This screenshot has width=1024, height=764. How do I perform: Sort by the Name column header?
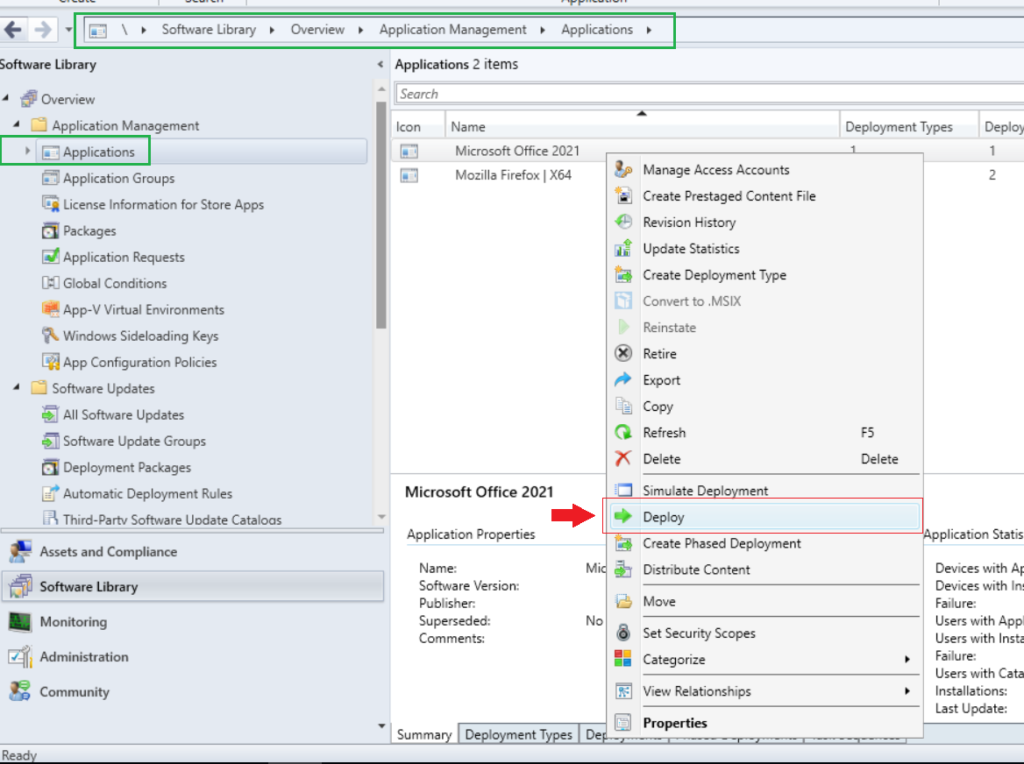tap(642, 126)
